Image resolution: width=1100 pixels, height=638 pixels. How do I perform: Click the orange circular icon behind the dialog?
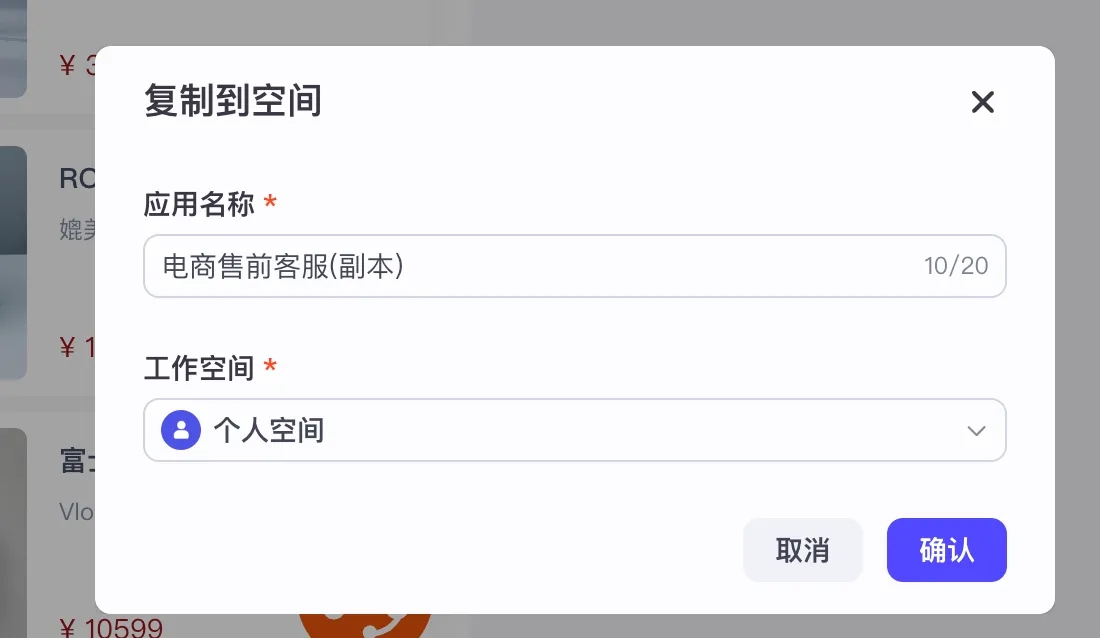point(365,624)
